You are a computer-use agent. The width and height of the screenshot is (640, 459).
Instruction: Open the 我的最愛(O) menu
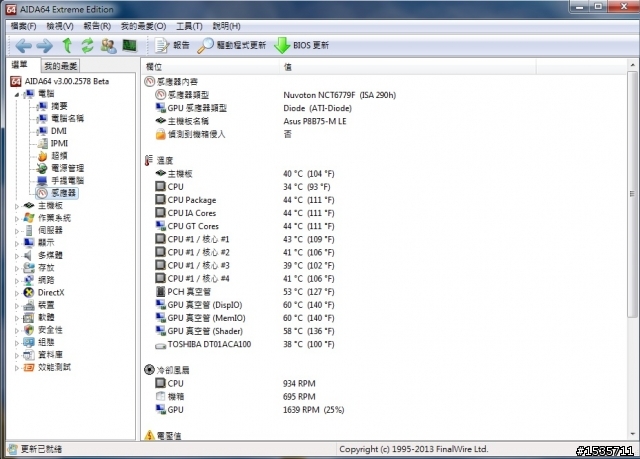click(143, 26)
